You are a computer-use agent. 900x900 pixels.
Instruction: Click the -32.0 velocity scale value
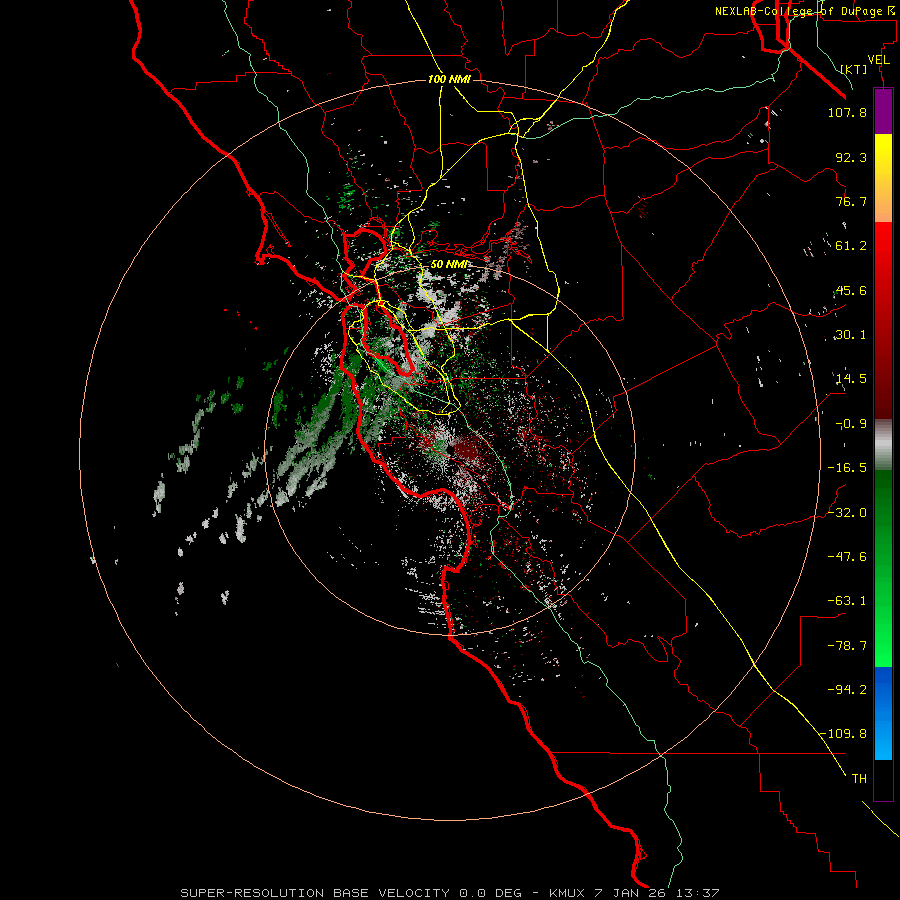point(847,513)
